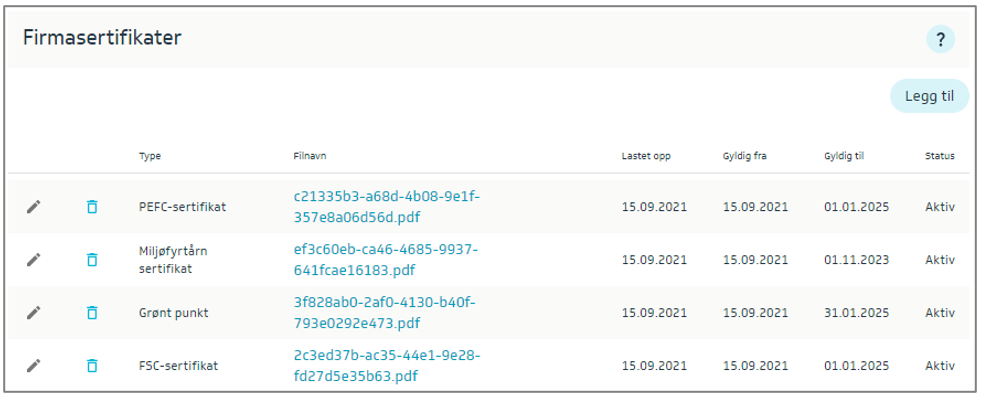The height and width of the screenshot is (398, 982).
Task: Open Miljøfyrtårn file ef3c60eb-ca46 pdf link
Action: click(x=386, y=260)
